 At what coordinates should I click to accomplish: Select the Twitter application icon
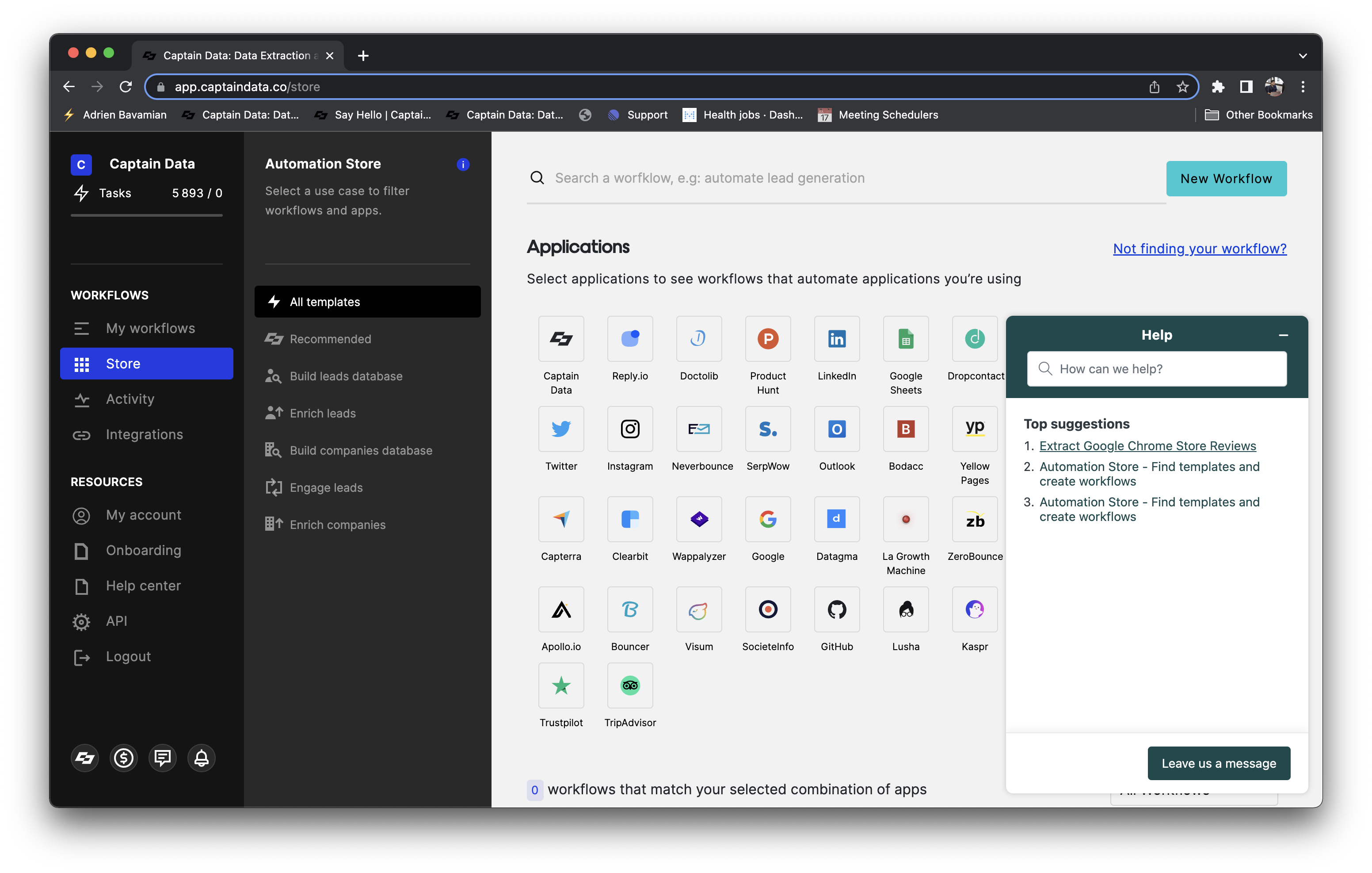point(560,429)
